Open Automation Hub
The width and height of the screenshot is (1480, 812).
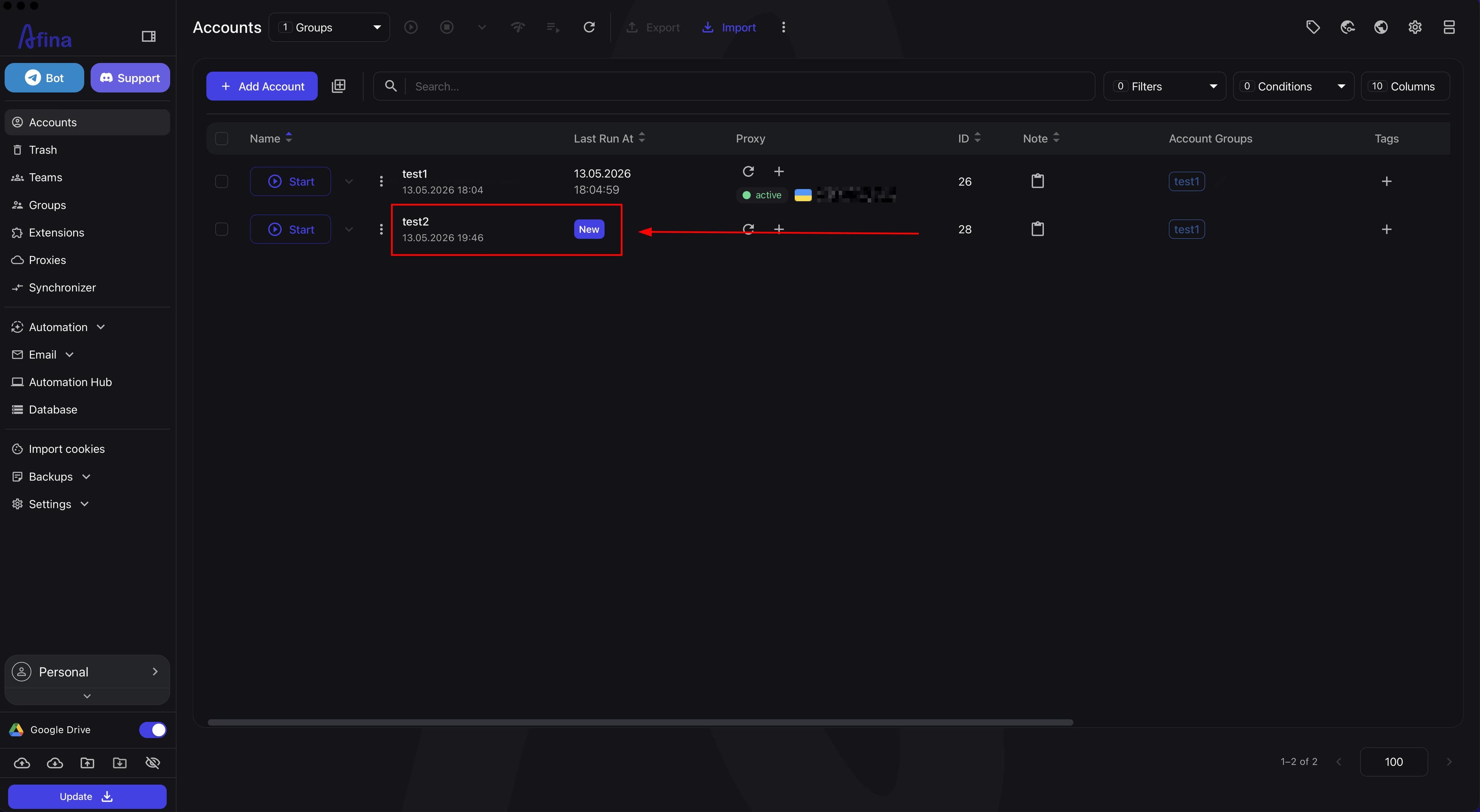(87, 382)
